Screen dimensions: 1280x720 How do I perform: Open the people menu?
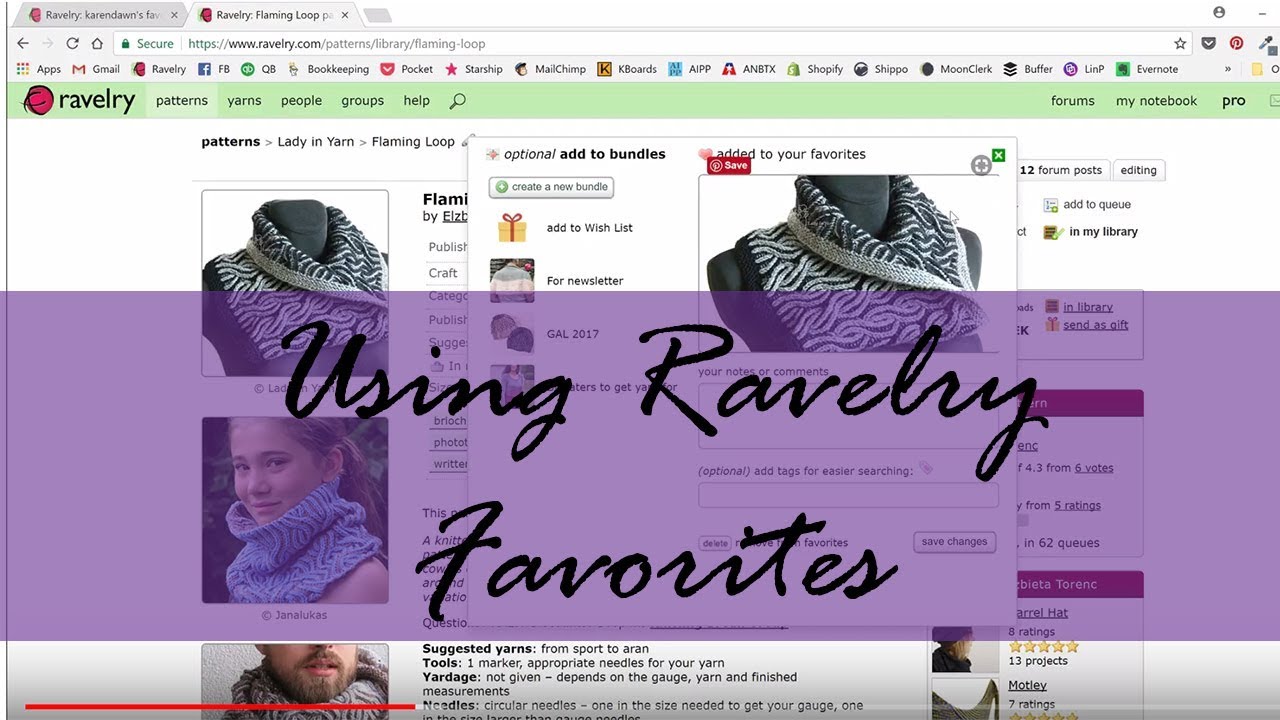(301, 100)
